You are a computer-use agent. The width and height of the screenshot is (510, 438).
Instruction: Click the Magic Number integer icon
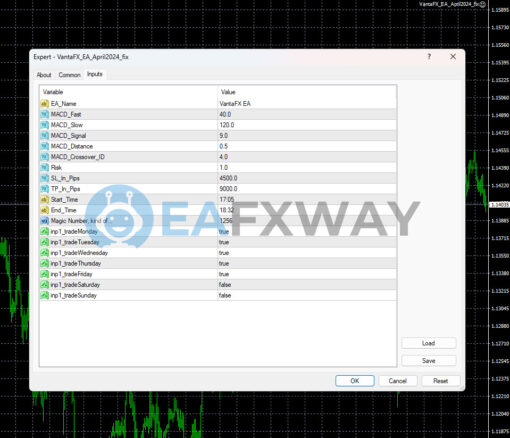pyautogui.click(x=44, y=221)
